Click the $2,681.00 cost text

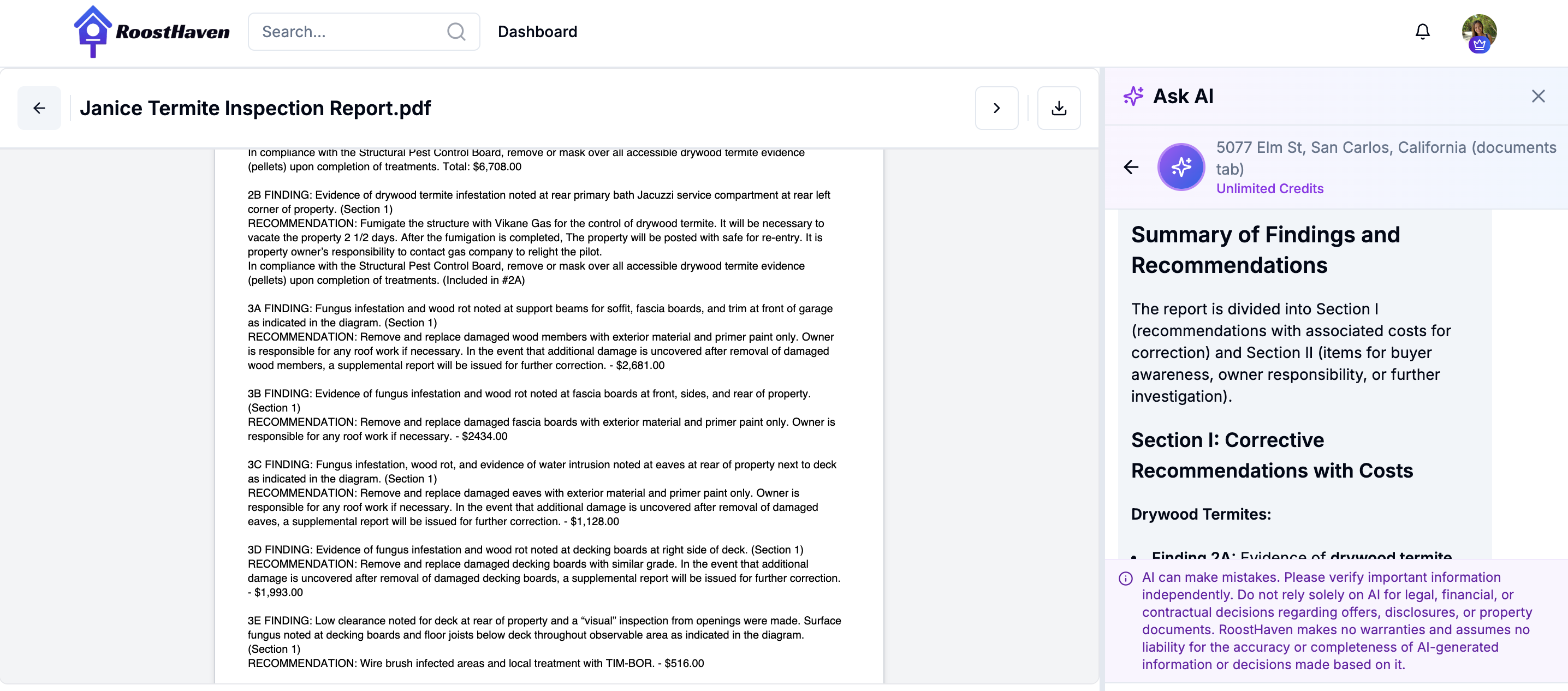640,366
